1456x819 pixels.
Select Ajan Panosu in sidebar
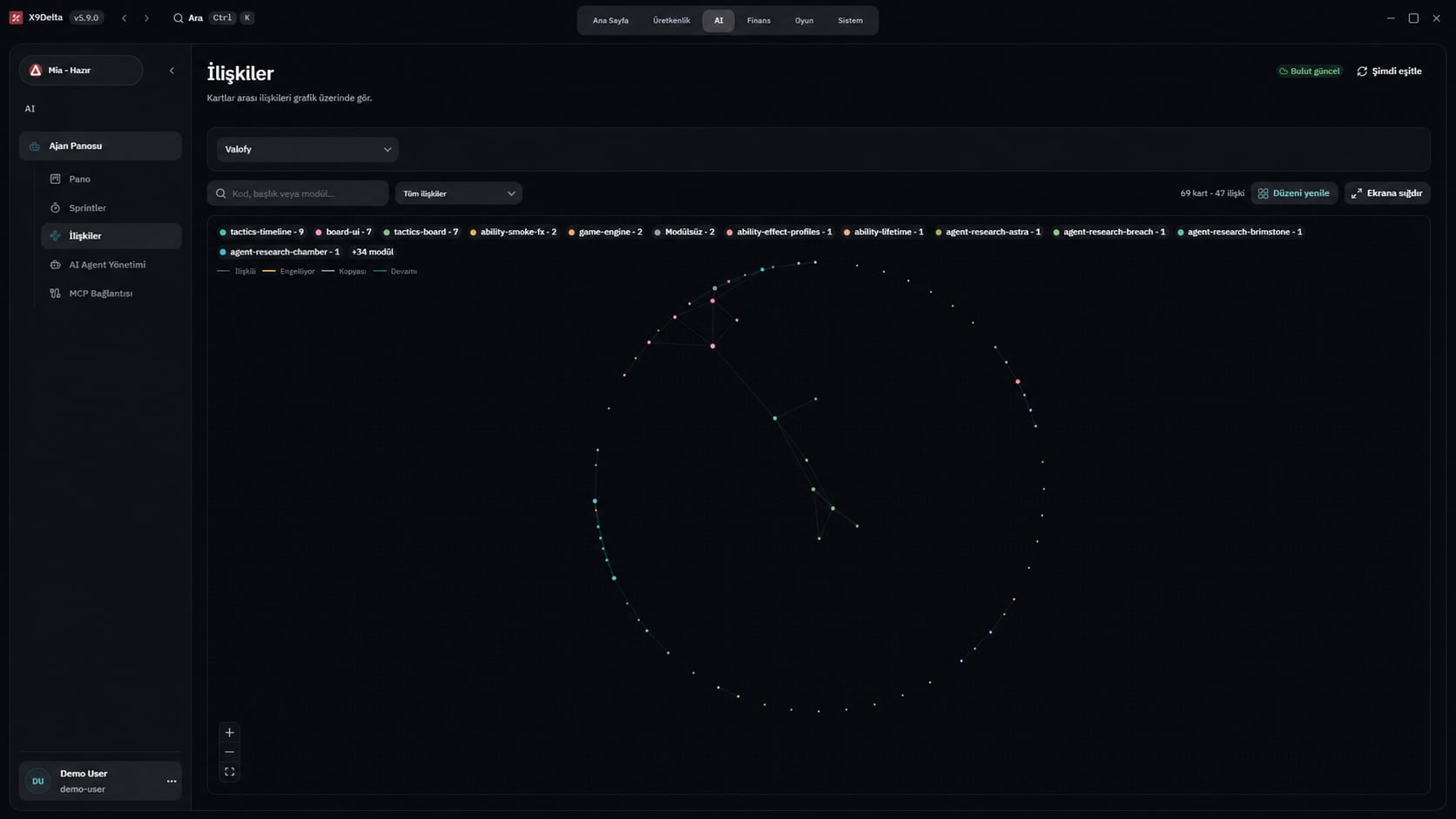[100, 146]
